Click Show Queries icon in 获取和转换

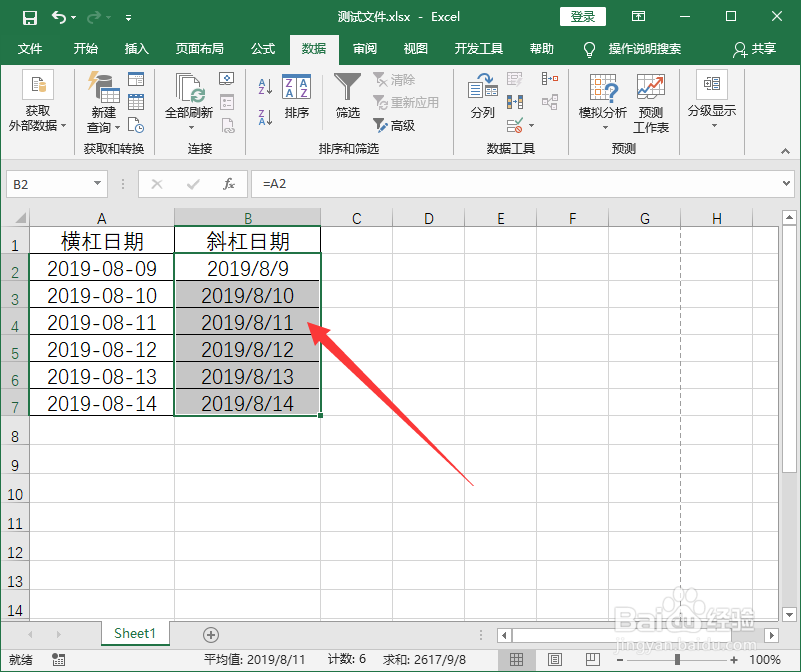point(136,79)
